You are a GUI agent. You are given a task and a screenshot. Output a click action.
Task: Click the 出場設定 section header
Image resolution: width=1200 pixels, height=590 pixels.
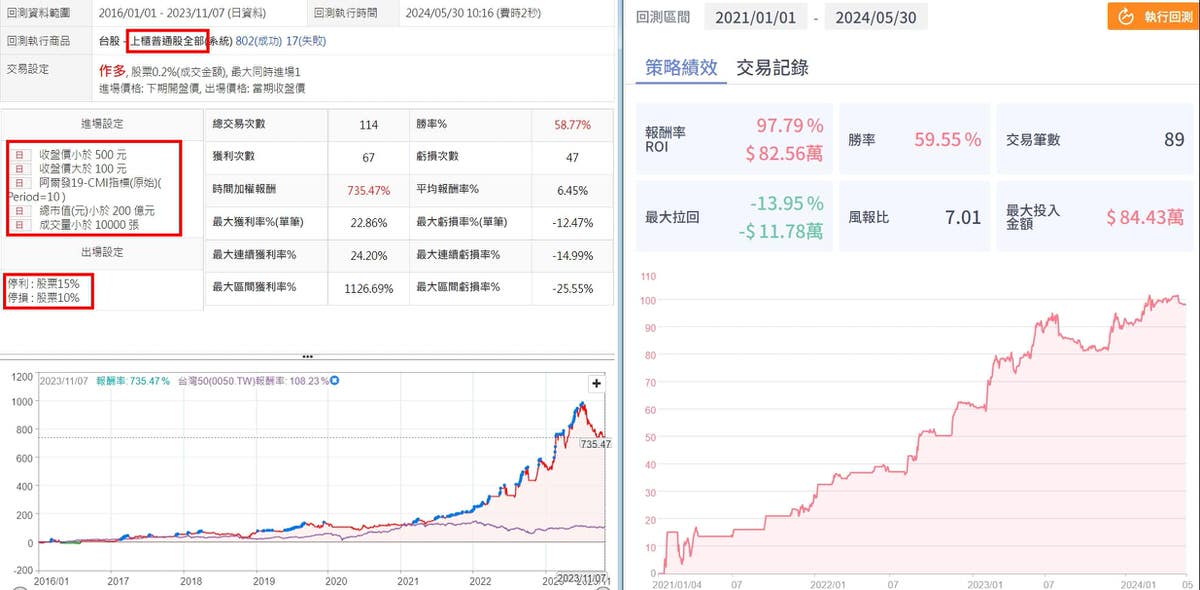coord(101,252)
